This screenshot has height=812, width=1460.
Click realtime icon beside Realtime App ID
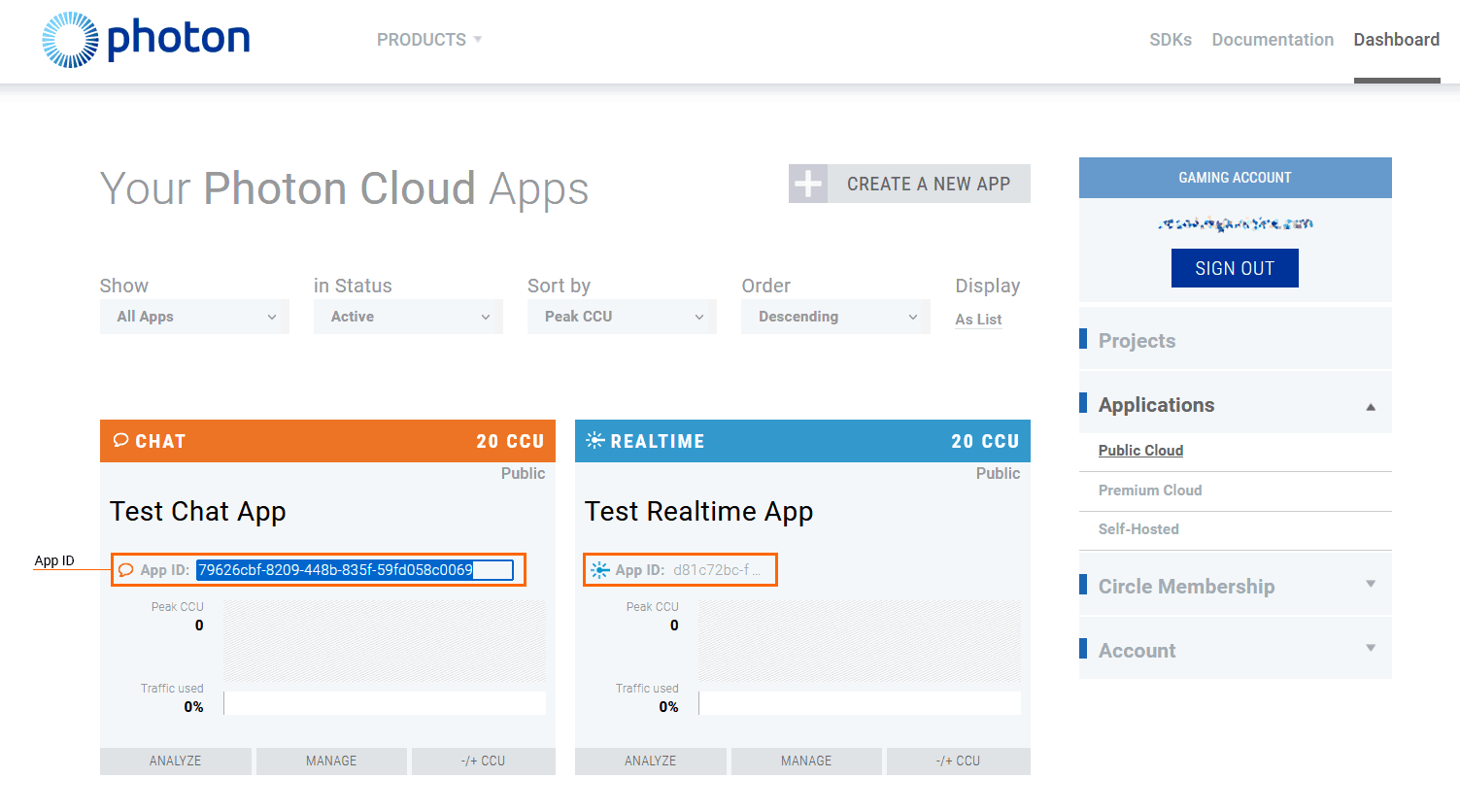pyautogui.click(x=600, y=570)
